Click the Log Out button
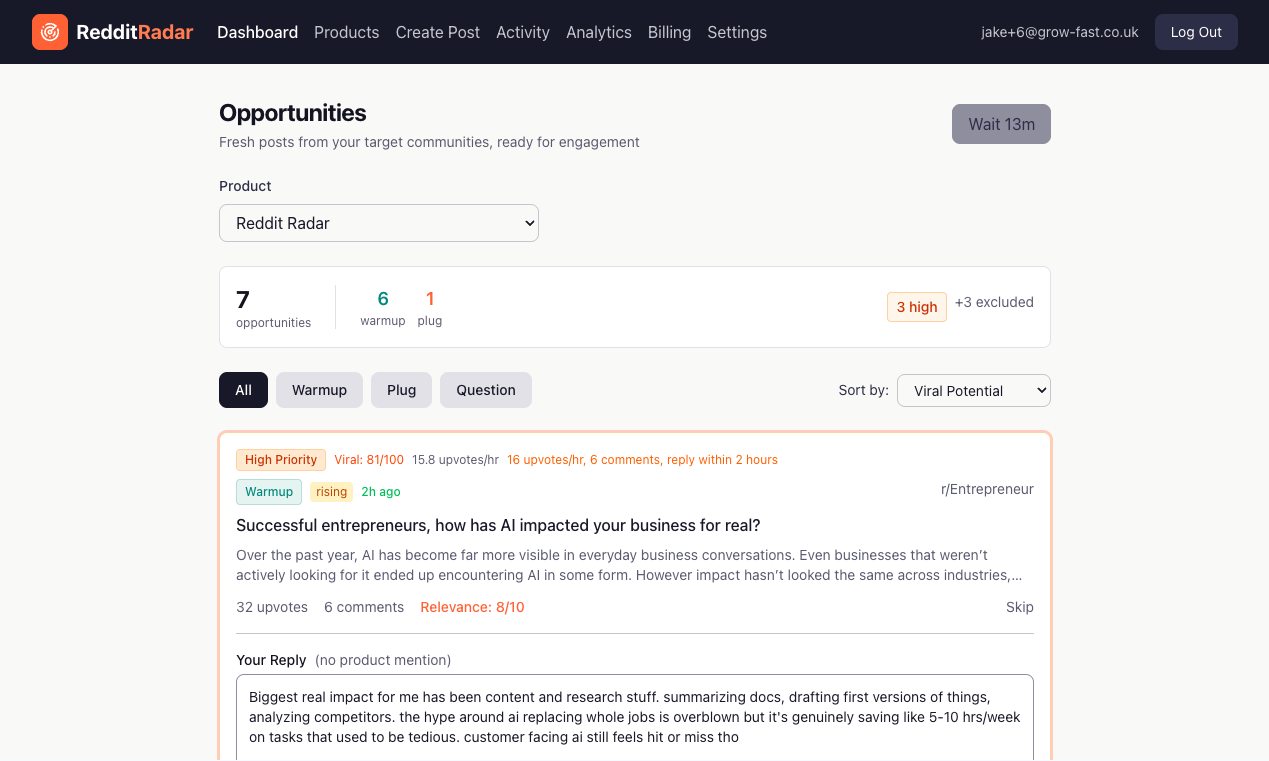Screen dimensions: 1269x761 pos(1196,31)
